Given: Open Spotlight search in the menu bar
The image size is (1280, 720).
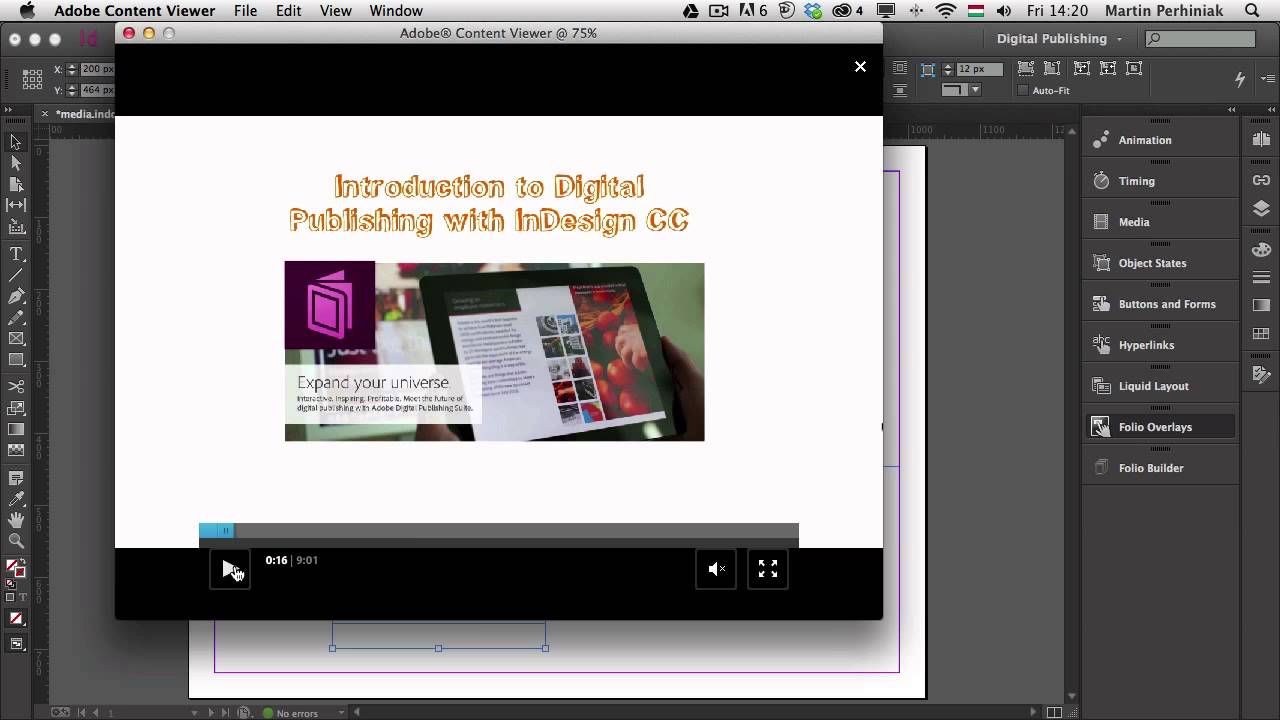Looking at the screenshot, I should click(1253, 11).
